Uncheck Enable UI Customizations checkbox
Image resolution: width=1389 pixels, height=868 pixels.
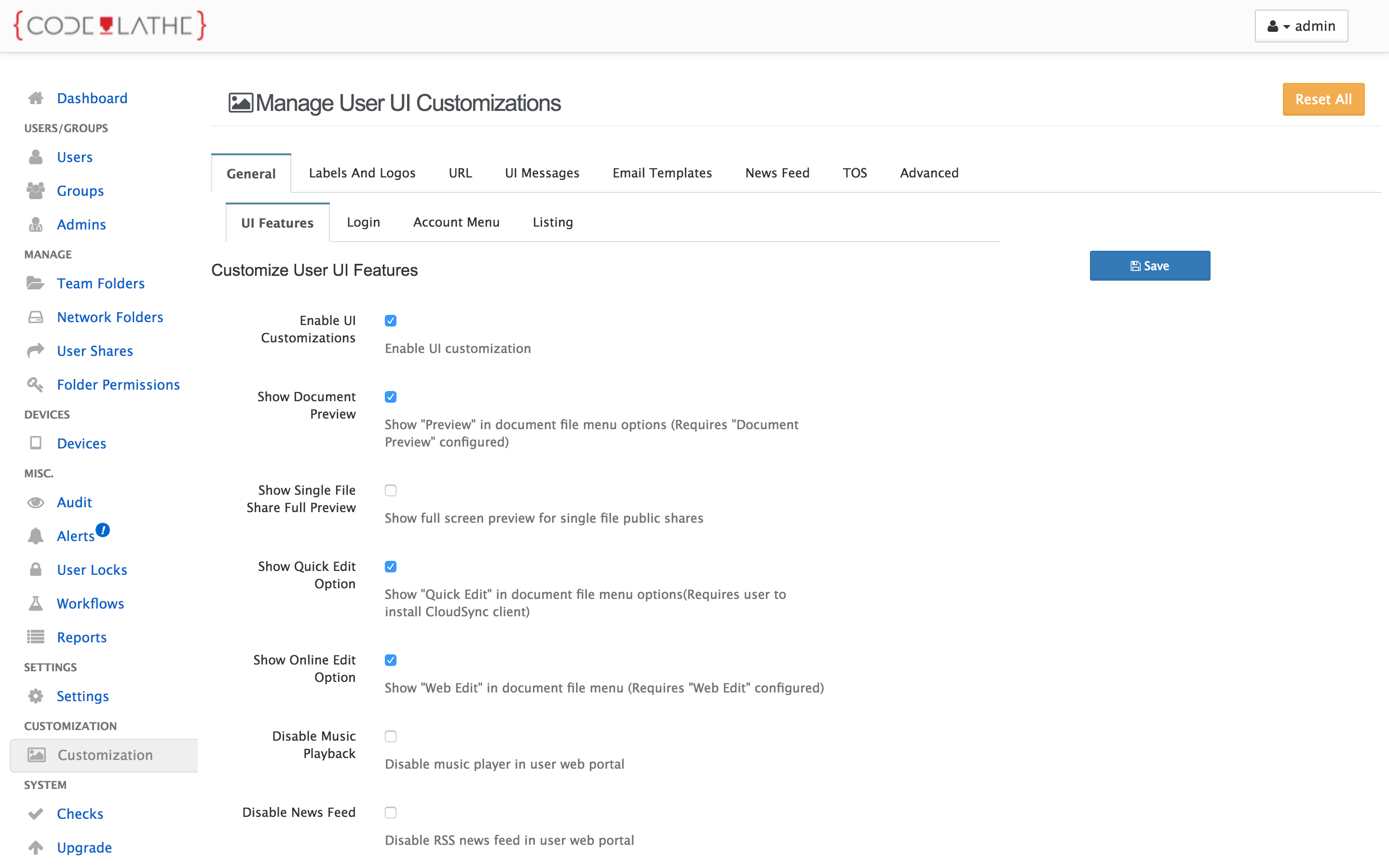391,321
